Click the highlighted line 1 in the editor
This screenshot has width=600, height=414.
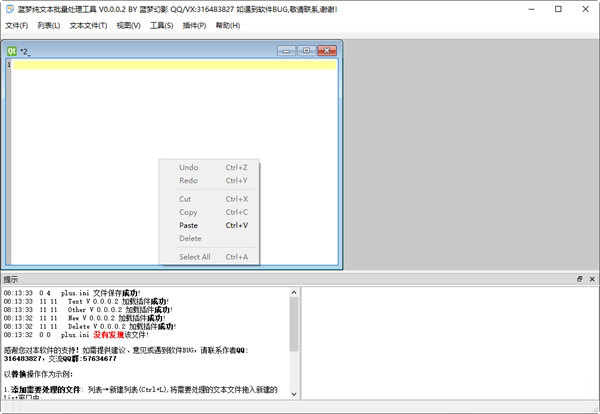(x=175, y=65)
